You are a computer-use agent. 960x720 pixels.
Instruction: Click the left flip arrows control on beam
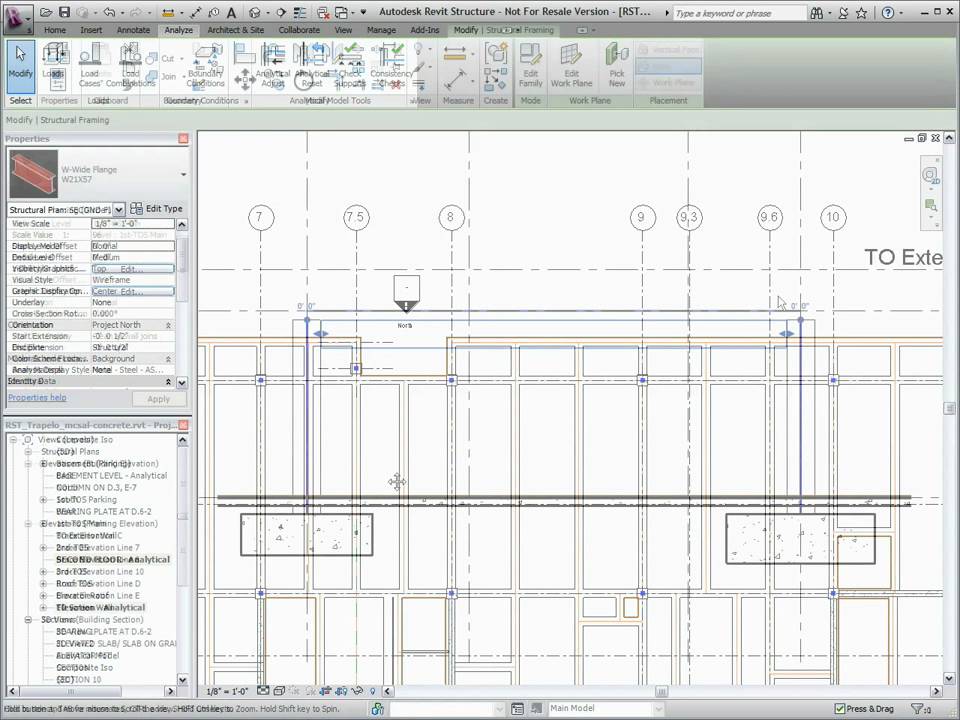click(321, 334)
